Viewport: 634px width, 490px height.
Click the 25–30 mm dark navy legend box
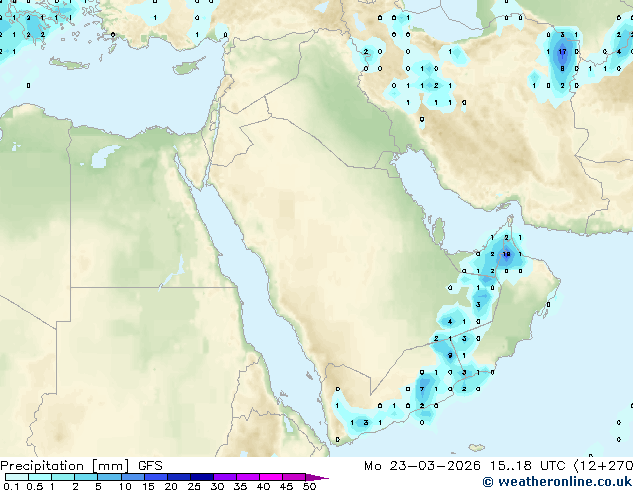[202, 477]
